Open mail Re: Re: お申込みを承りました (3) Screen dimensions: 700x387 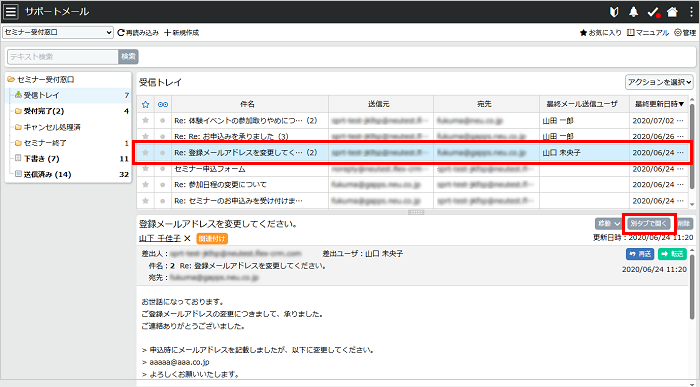[x=231, y=136]
